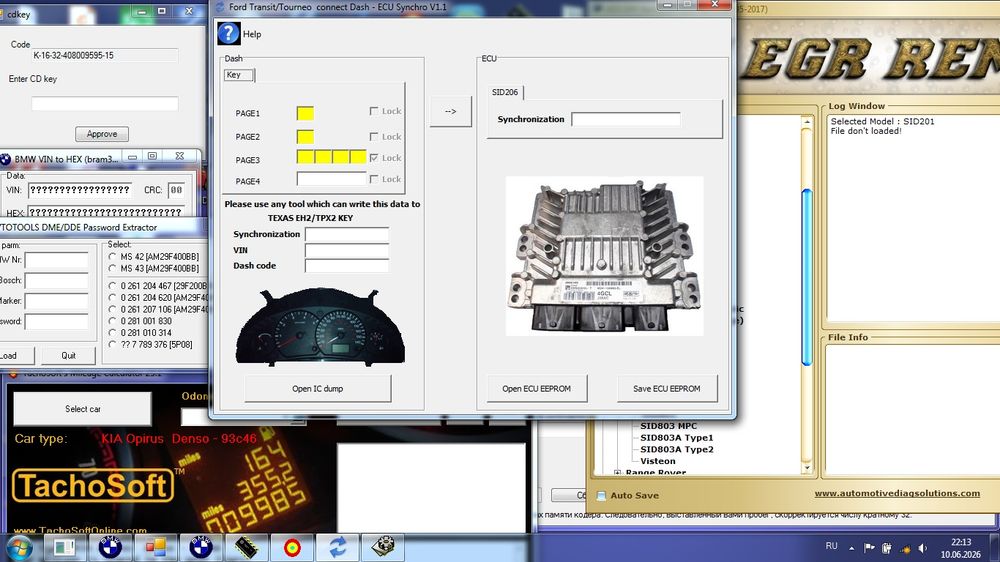Open the red-yellow target taskbar icon
Screen dimensions: 1000x562
(x=292, y=547)
